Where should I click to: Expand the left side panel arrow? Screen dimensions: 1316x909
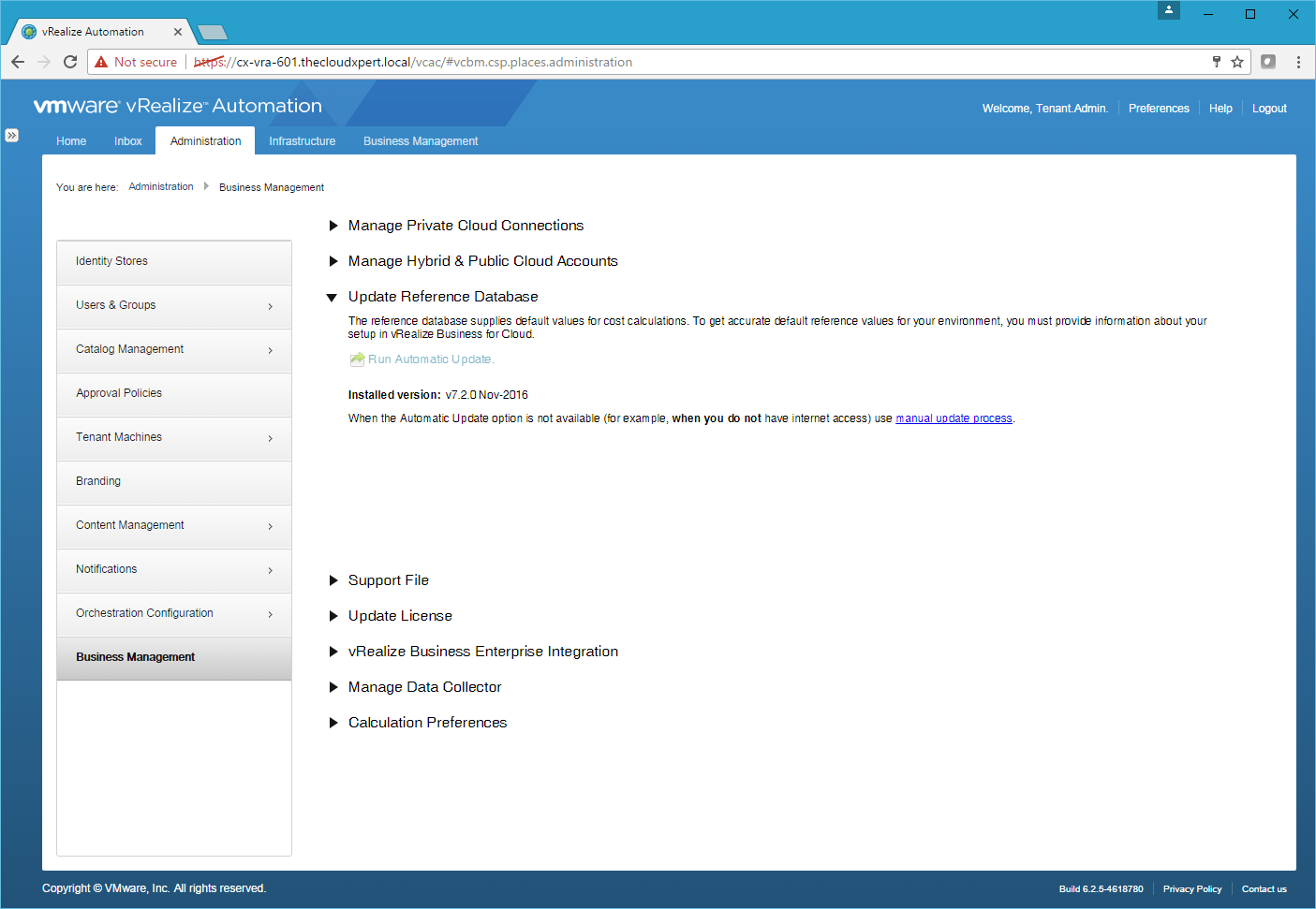11,135
